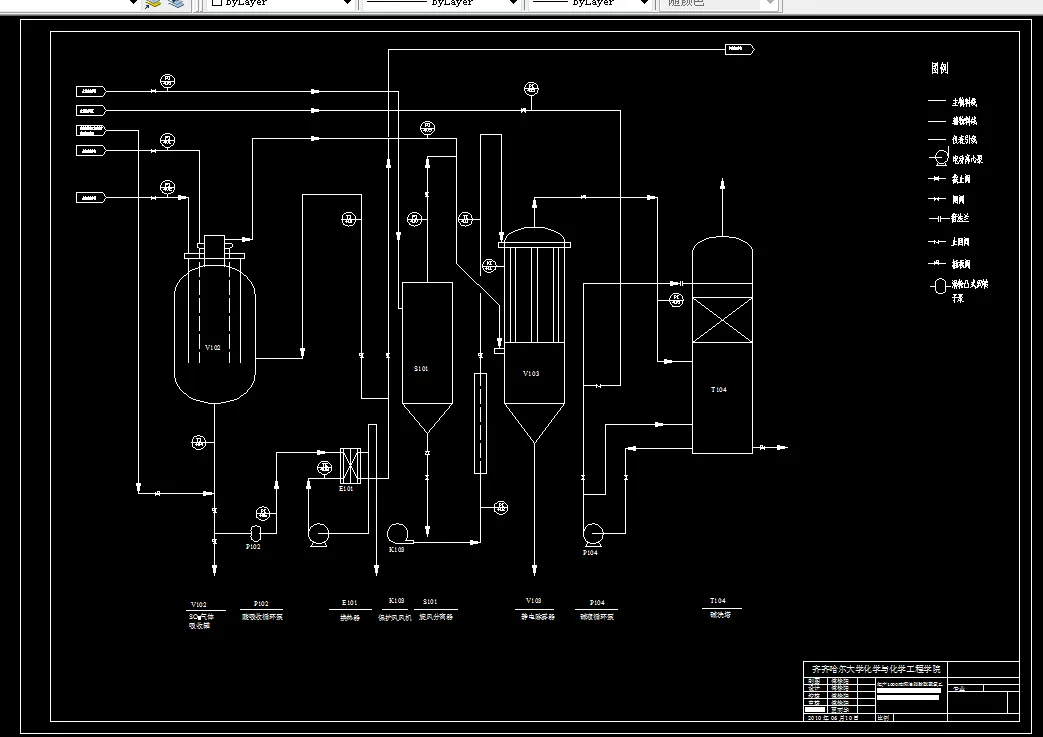This screenshot has height=737, width=1043.
Task: Click the blue layer stack toolbar icon
Action: point(176,3)
